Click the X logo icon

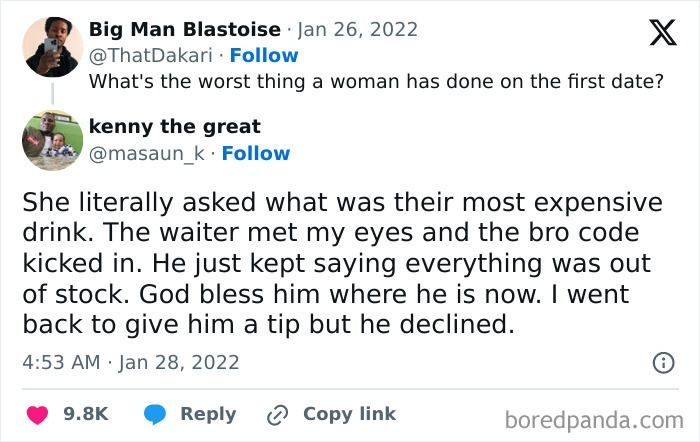tap(662, 34)
